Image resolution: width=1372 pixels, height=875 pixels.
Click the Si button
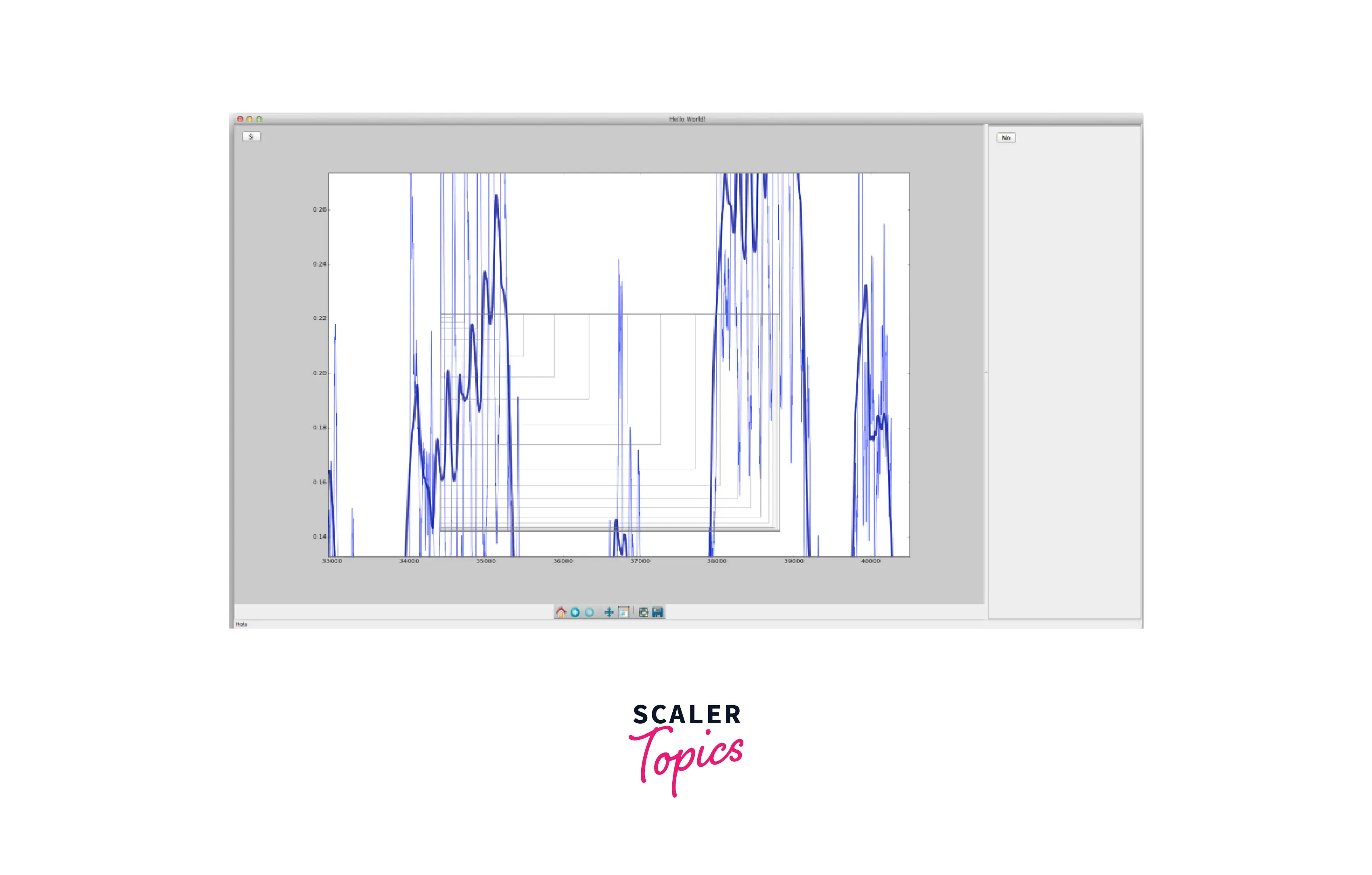[251, 137]
